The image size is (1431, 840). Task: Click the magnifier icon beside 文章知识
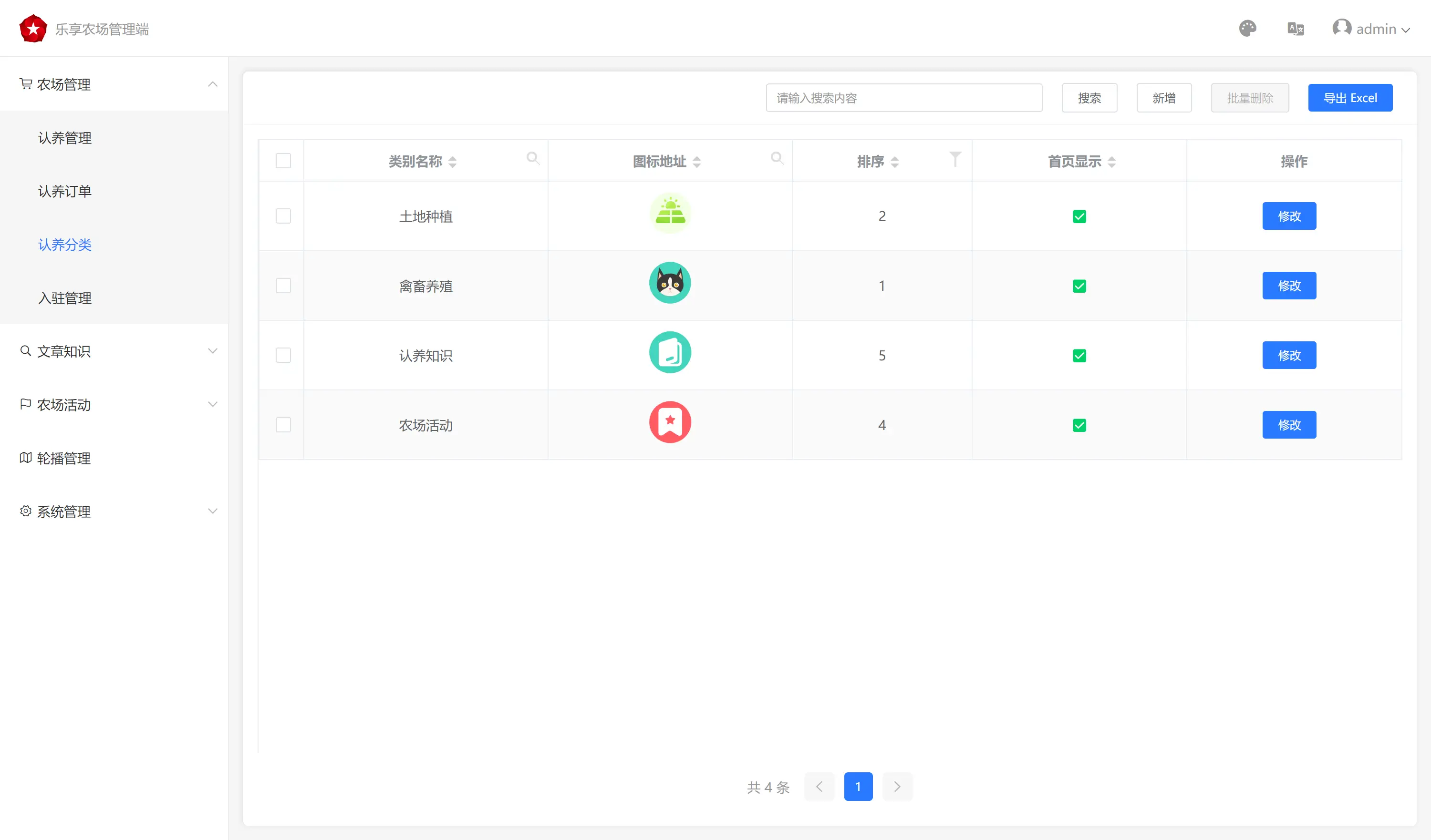[26, 351]
